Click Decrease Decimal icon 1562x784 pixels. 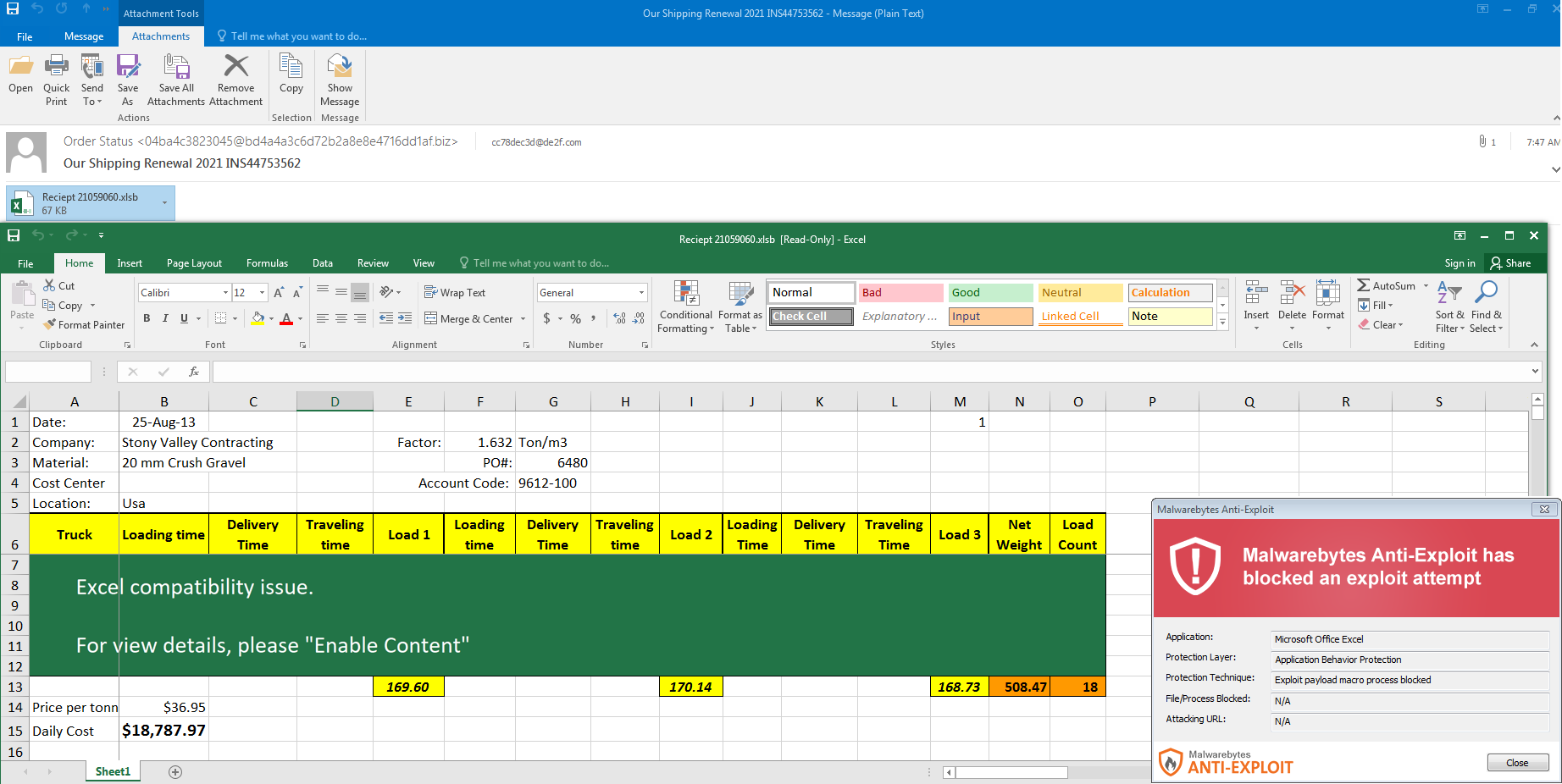click(639, 318)
